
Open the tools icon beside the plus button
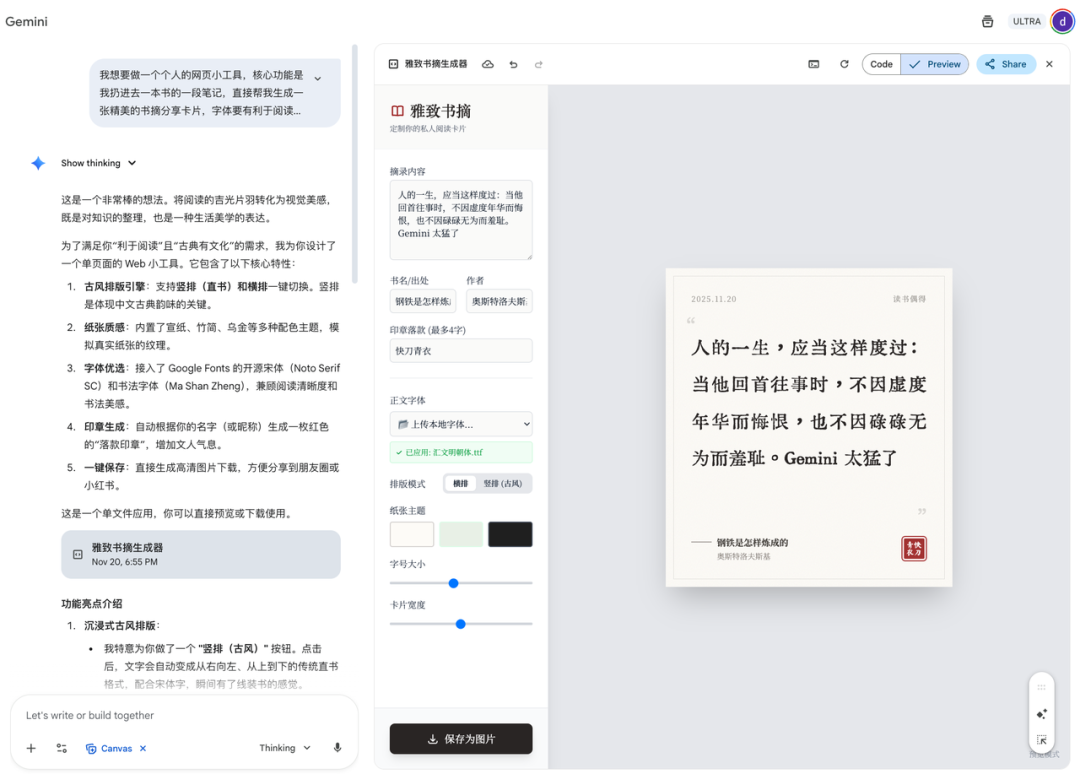pos(61,747)
